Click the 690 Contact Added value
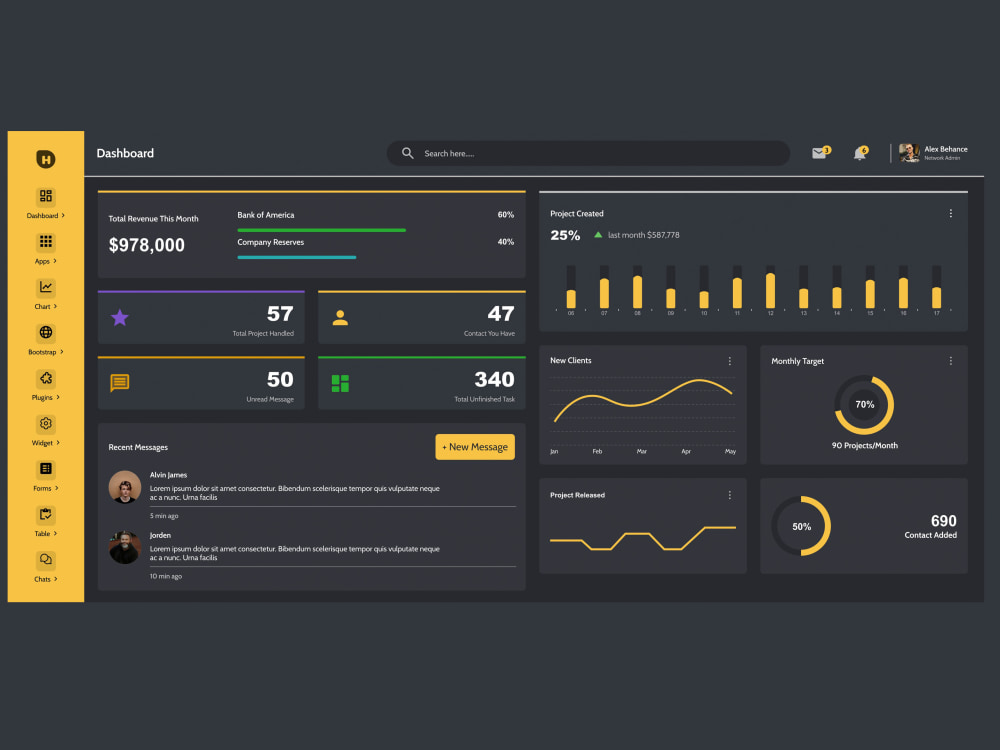Image resolution: width=1000 pixels, height=750 pixels. 943,521
